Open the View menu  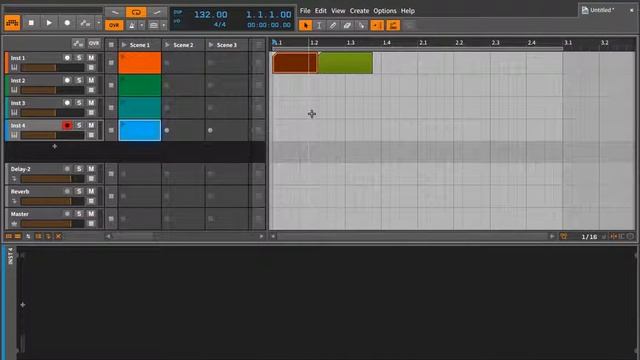pos(338,11)
